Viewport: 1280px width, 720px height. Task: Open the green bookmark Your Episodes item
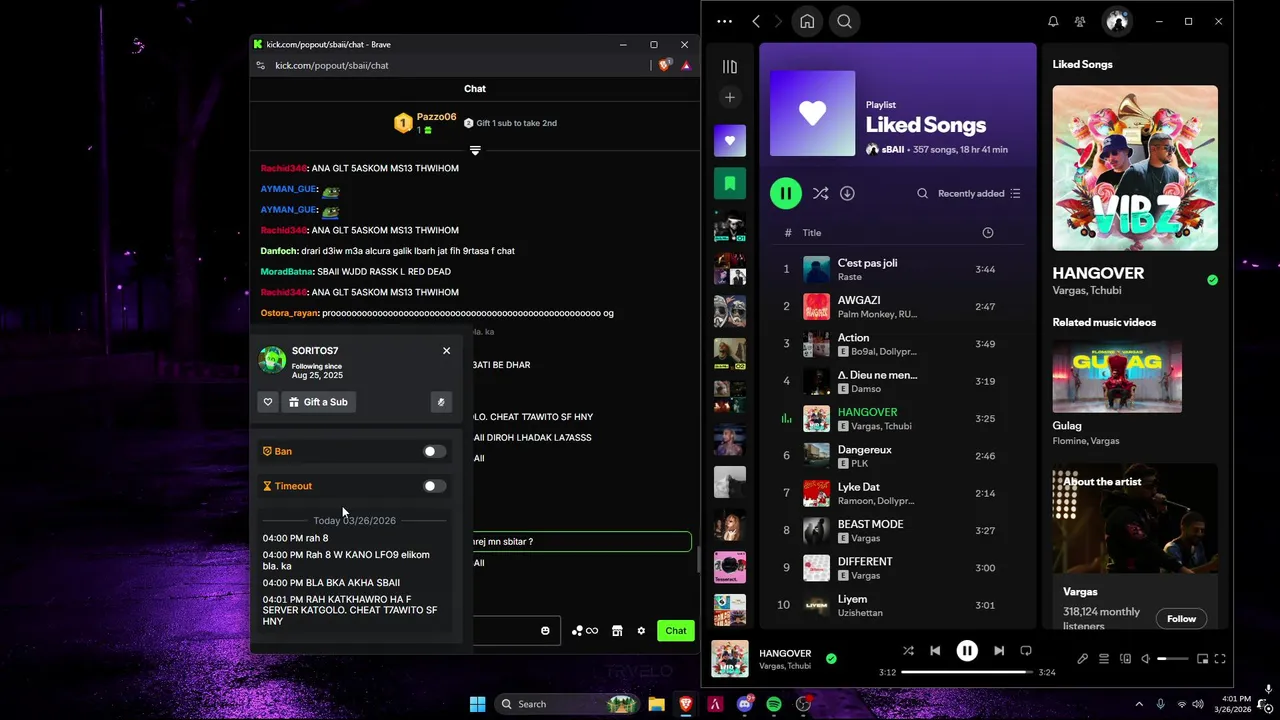click(730, 184)
